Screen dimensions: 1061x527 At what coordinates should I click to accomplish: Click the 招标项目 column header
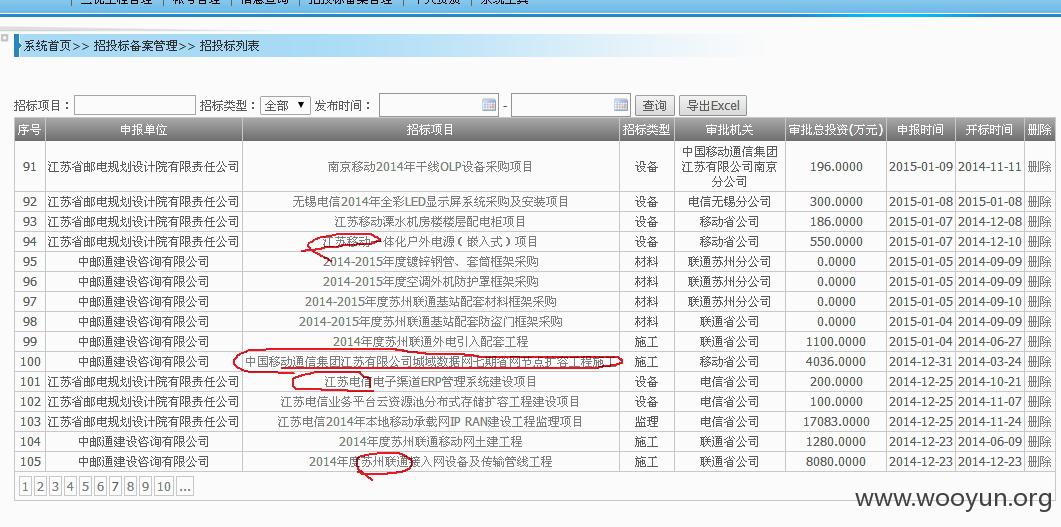click(430, 129)
